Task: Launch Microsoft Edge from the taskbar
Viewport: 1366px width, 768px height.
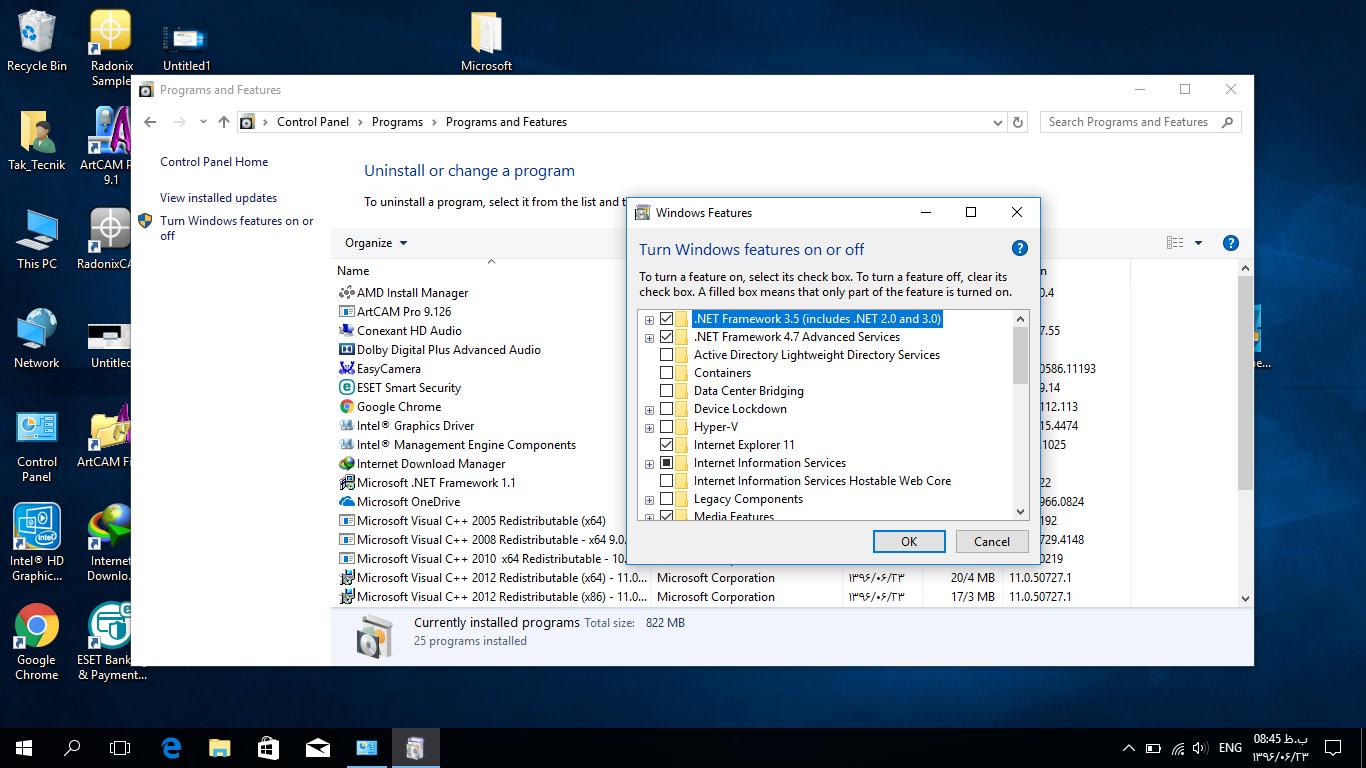Action: click(171, 748)
